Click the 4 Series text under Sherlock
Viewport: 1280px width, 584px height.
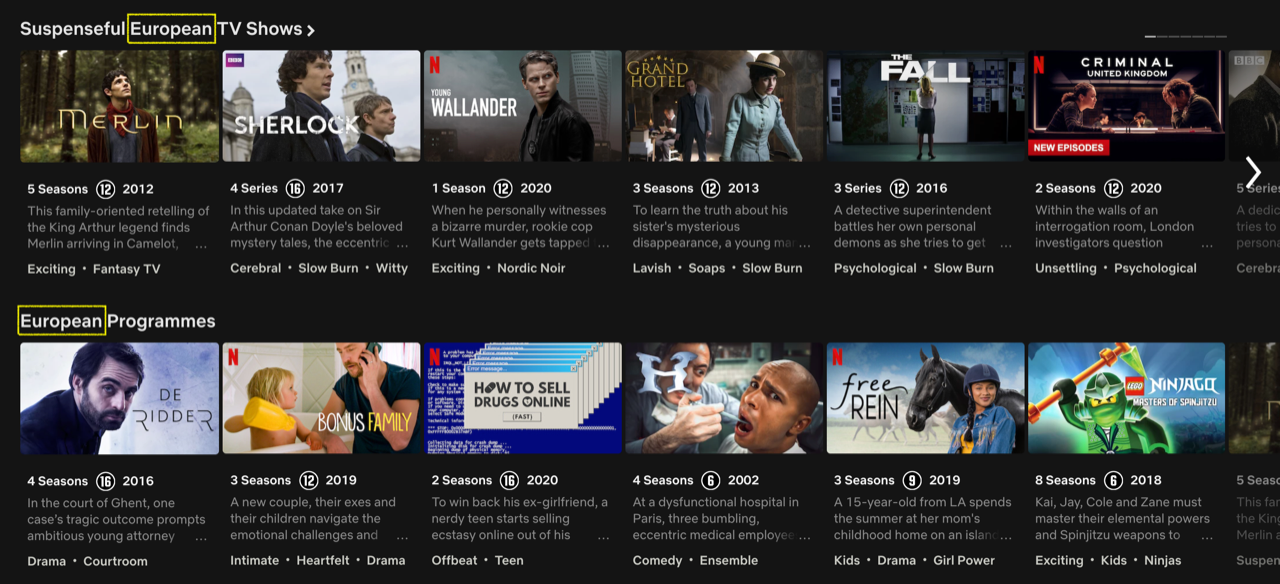254,189
